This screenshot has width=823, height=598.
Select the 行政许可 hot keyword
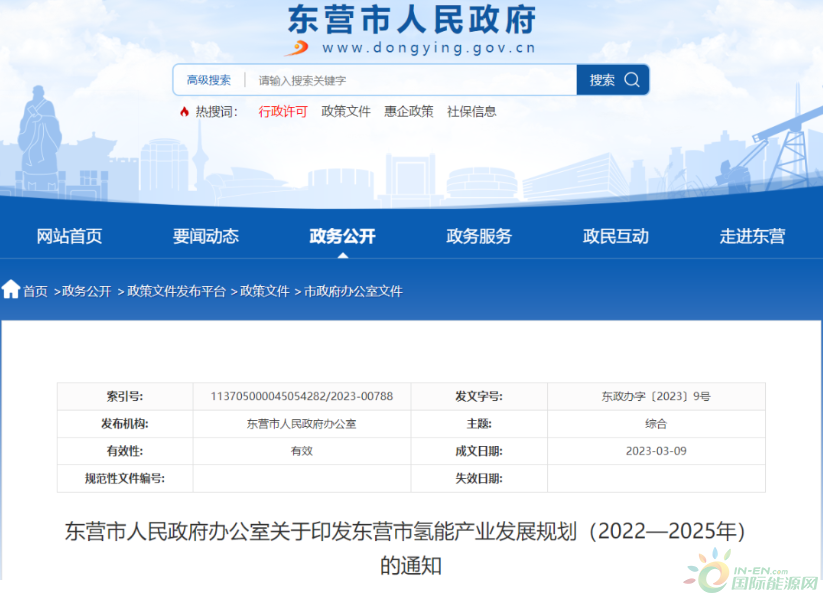pyautogui.click(x=283, y=112)
